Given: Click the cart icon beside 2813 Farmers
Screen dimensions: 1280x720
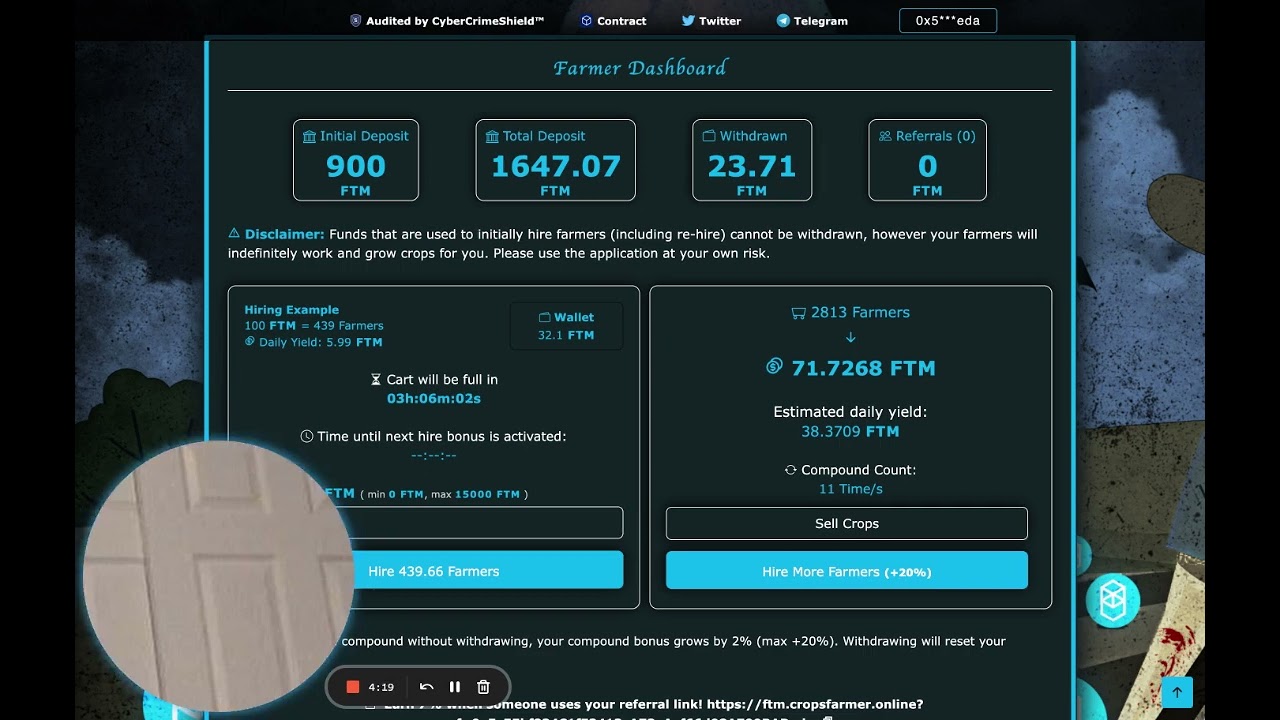Looking at the screenshot, I should click(x=798, y=313).
